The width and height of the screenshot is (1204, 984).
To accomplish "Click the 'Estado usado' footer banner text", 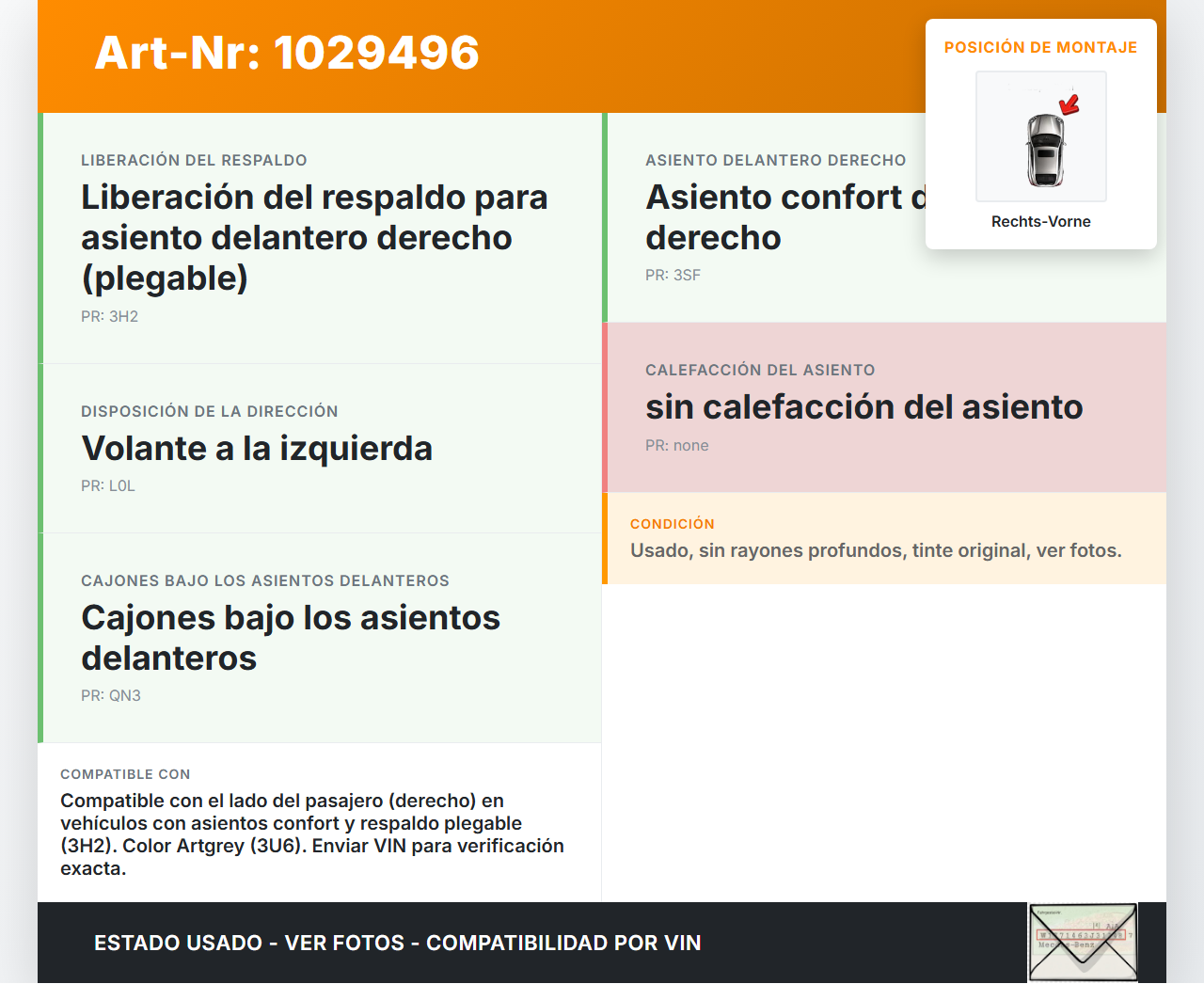I will point(397,944).
